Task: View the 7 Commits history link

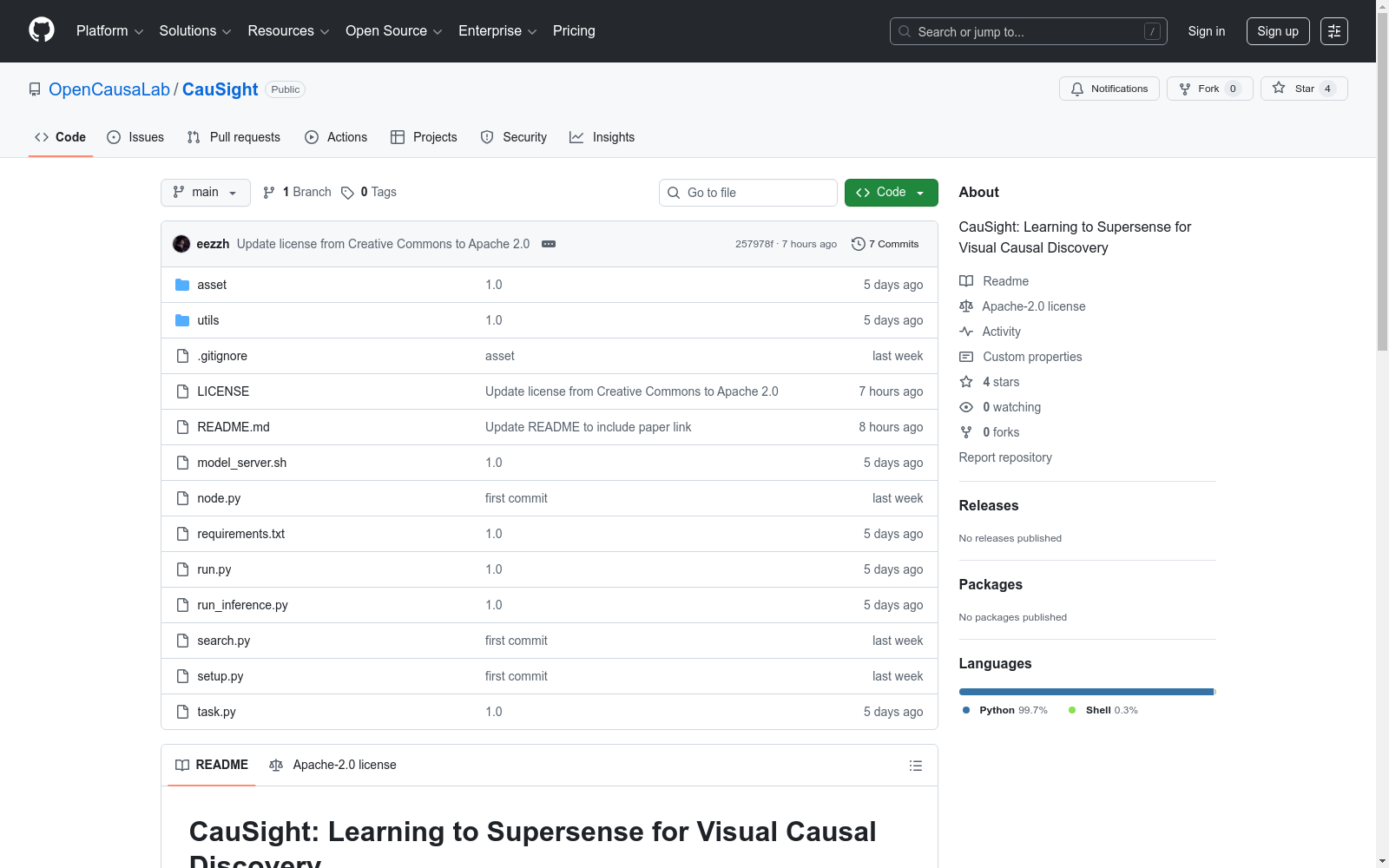Action: pyautogui.click(x=885, y=244)
